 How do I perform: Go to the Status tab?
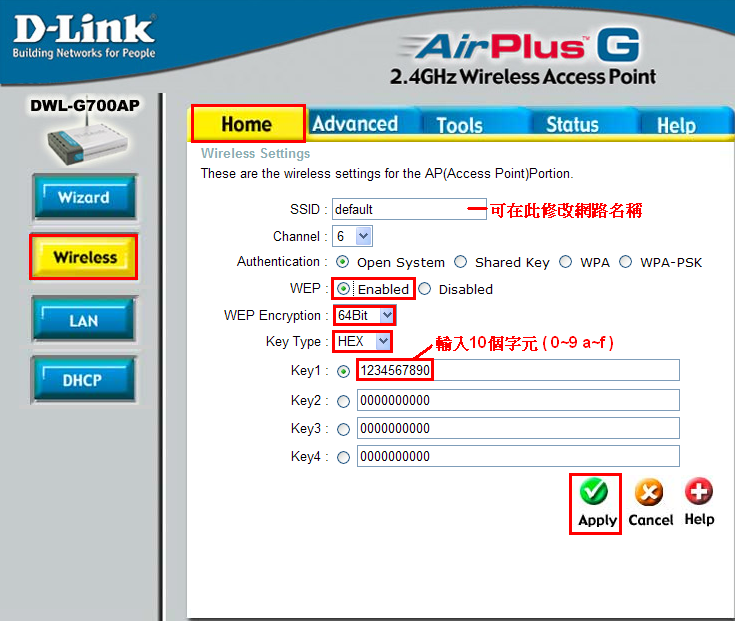pos(572,125)
